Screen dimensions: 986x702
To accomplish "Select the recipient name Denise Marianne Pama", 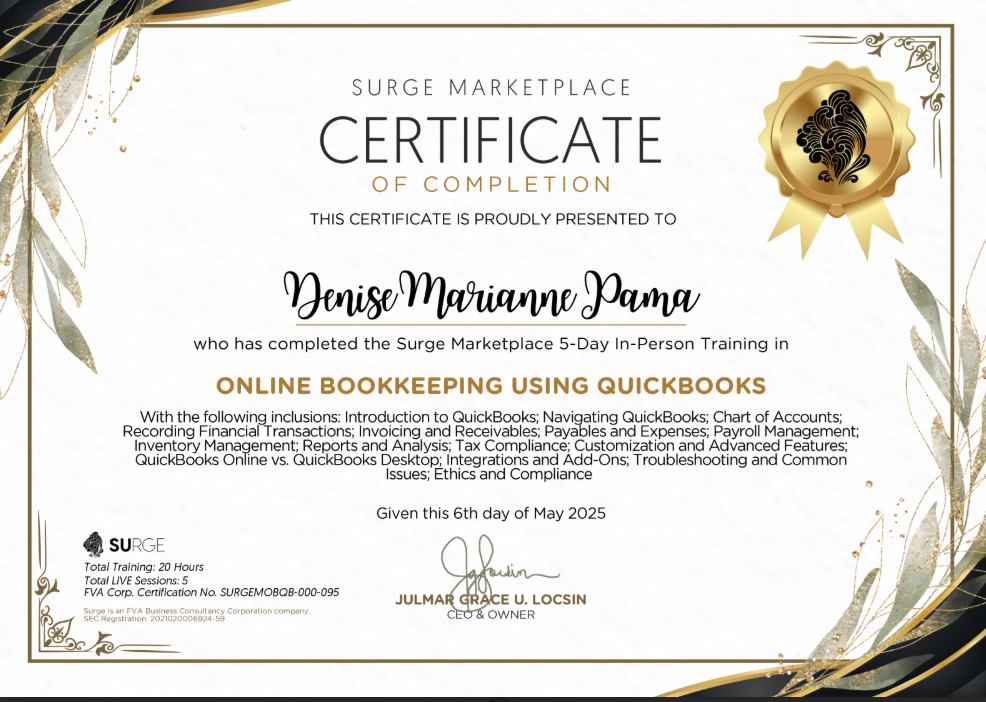I will (491, 294).
